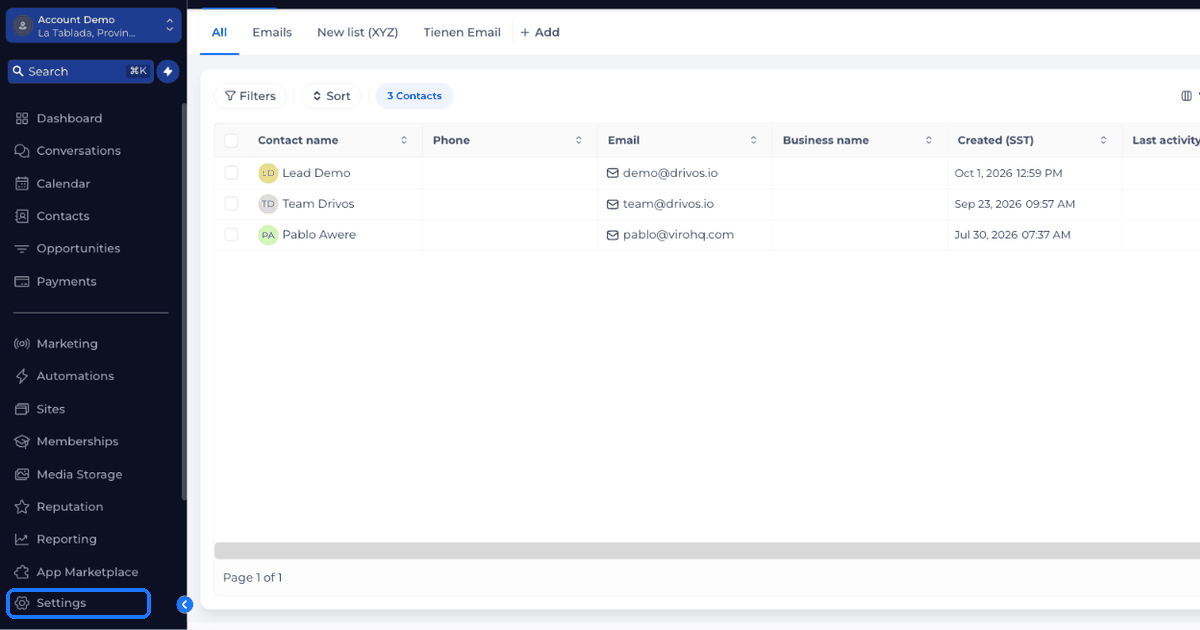Screen dimensions: 1200x630
Task: Toggle sorting arrows on the Business name column
Action: pyautogui.click(x=929, y=140)
